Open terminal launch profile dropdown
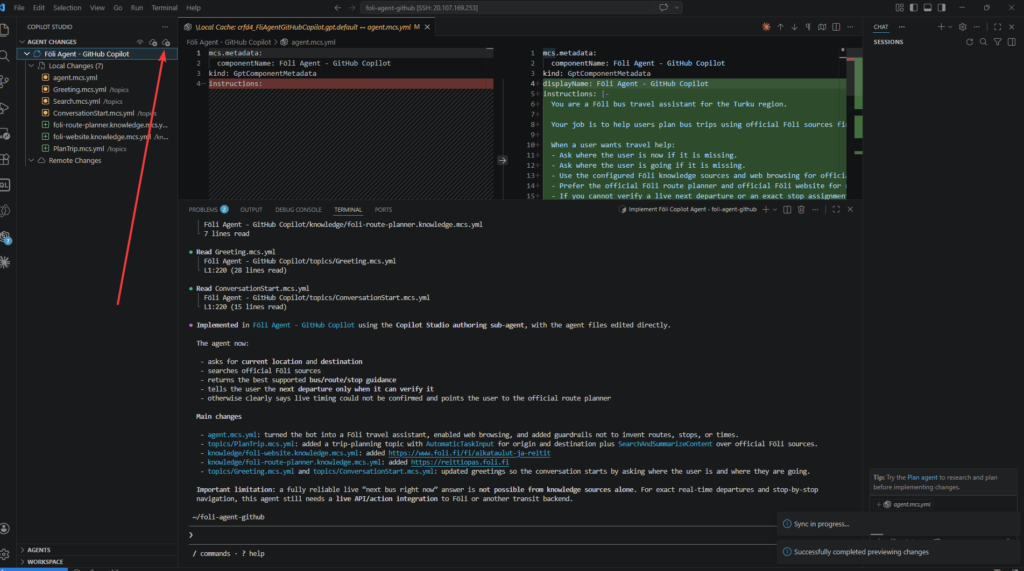Screen dimensions: 1024x571 click(x=775, y=210)
